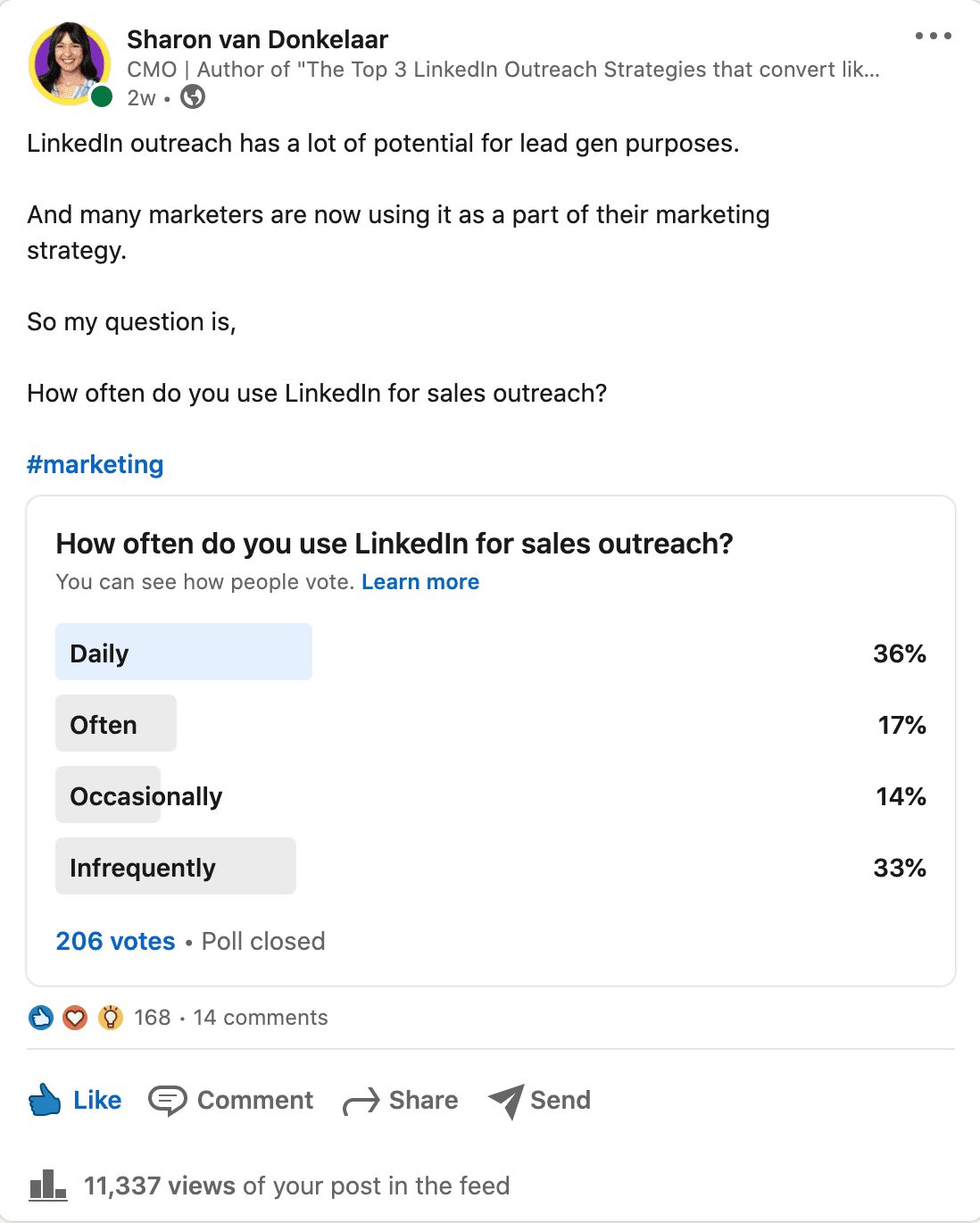The image size is (980, 1223).
Task: Click the Share arrow icon
Action: [x=361, y=1102]
